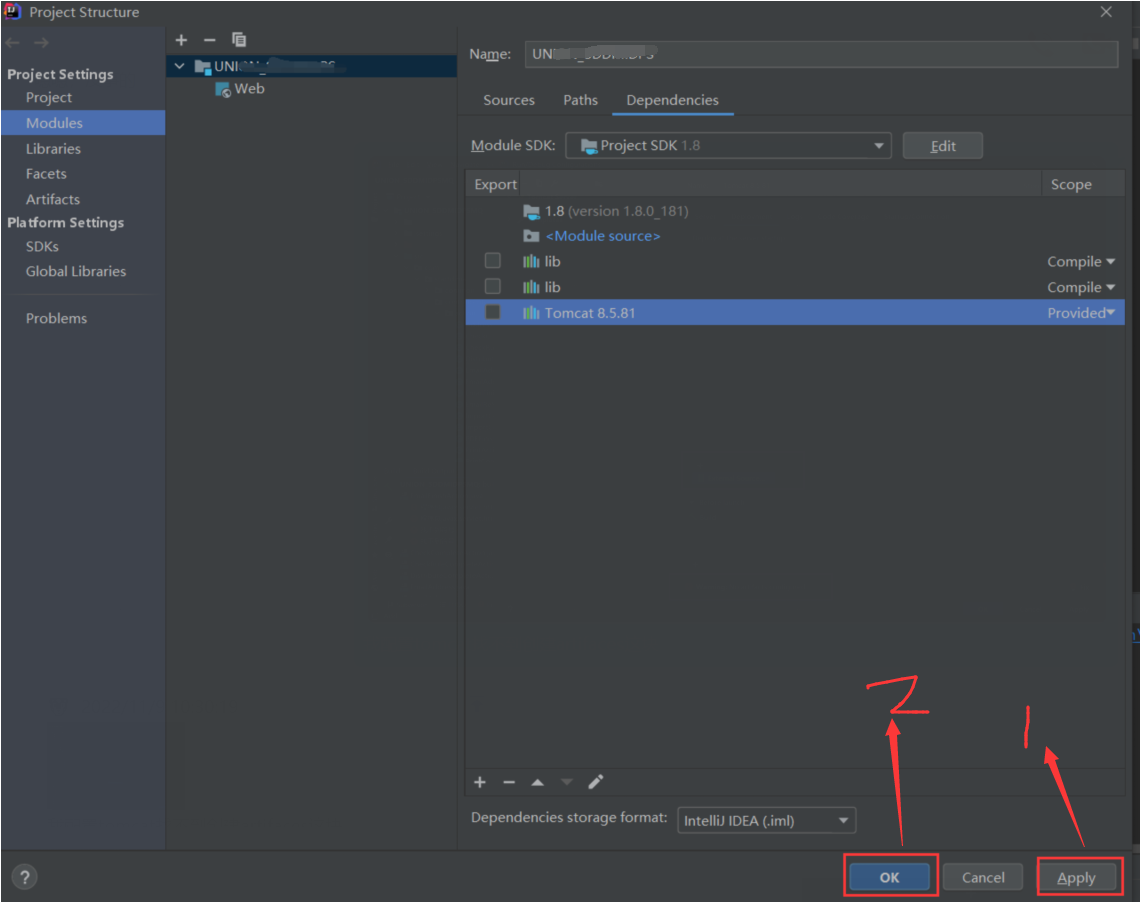Add a new module with plus icon

(181, 40)
